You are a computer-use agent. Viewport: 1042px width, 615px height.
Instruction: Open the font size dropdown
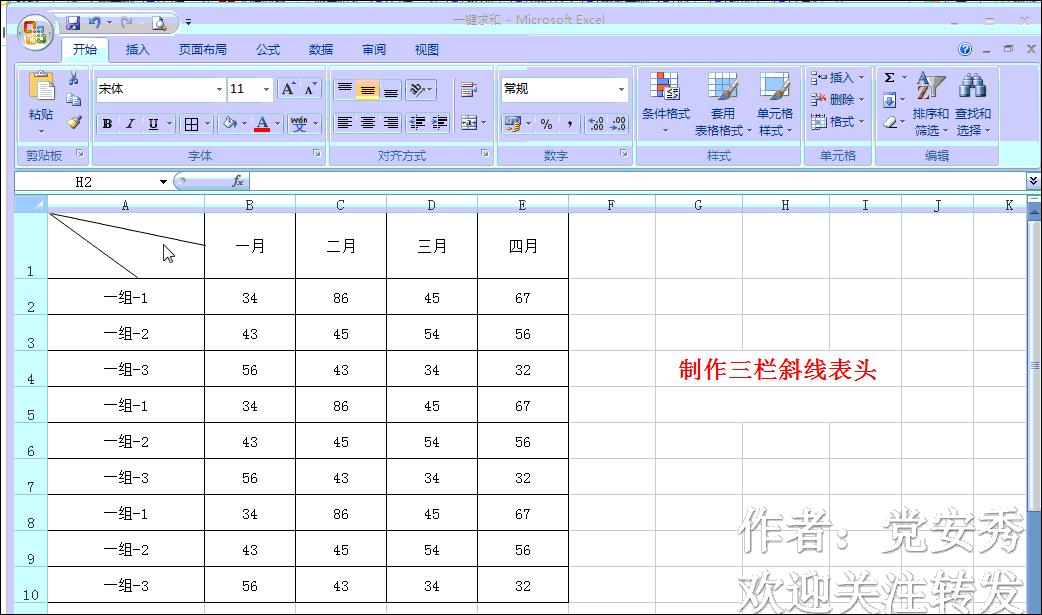tap(266, 89)
